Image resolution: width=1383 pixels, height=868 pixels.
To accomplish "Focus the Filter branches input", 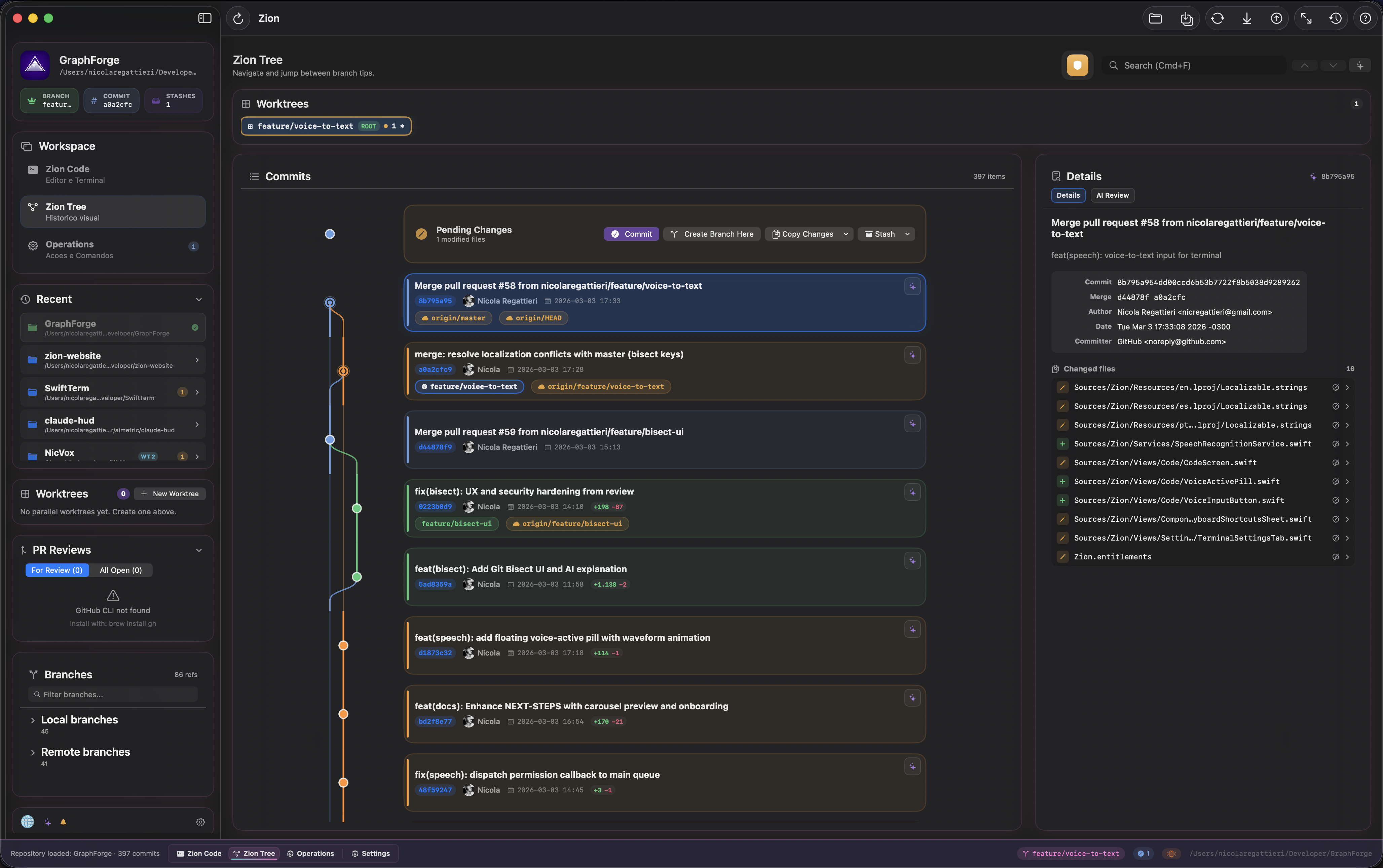I will 113,695.
